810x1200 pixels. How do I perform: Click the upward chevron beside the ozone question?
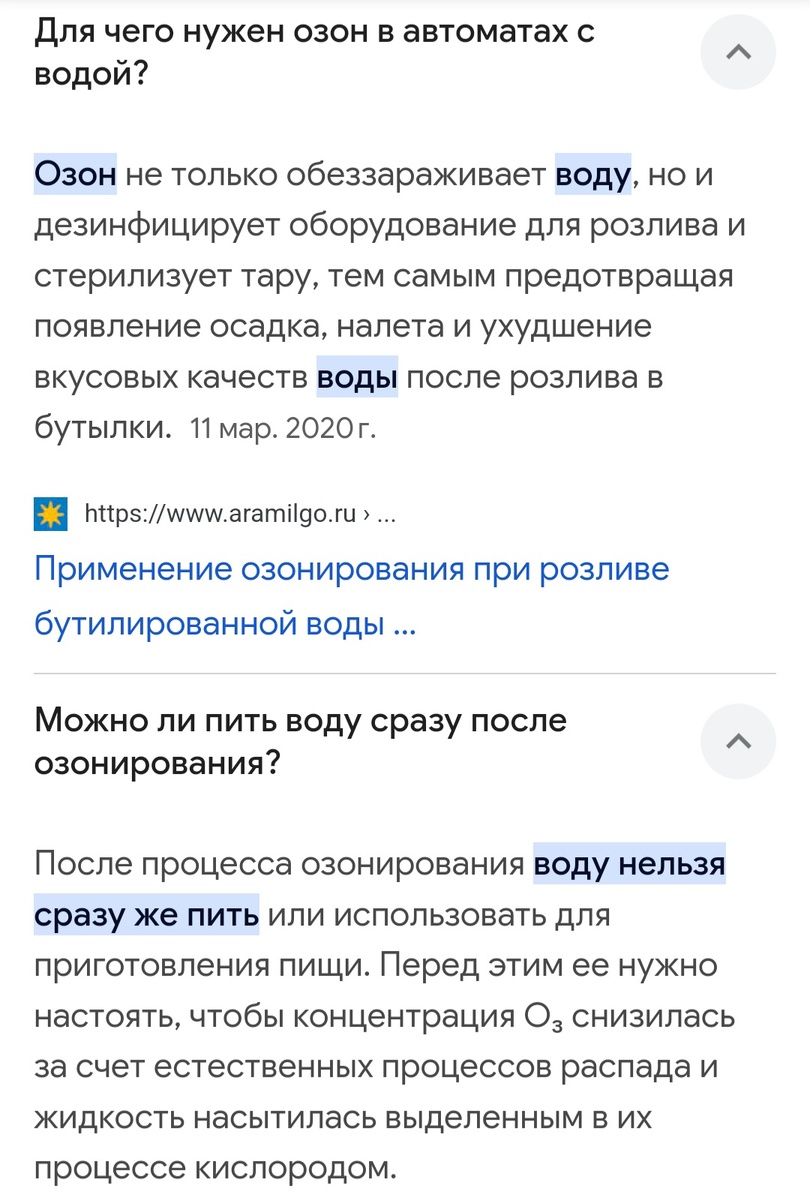[x=738, y=51]
